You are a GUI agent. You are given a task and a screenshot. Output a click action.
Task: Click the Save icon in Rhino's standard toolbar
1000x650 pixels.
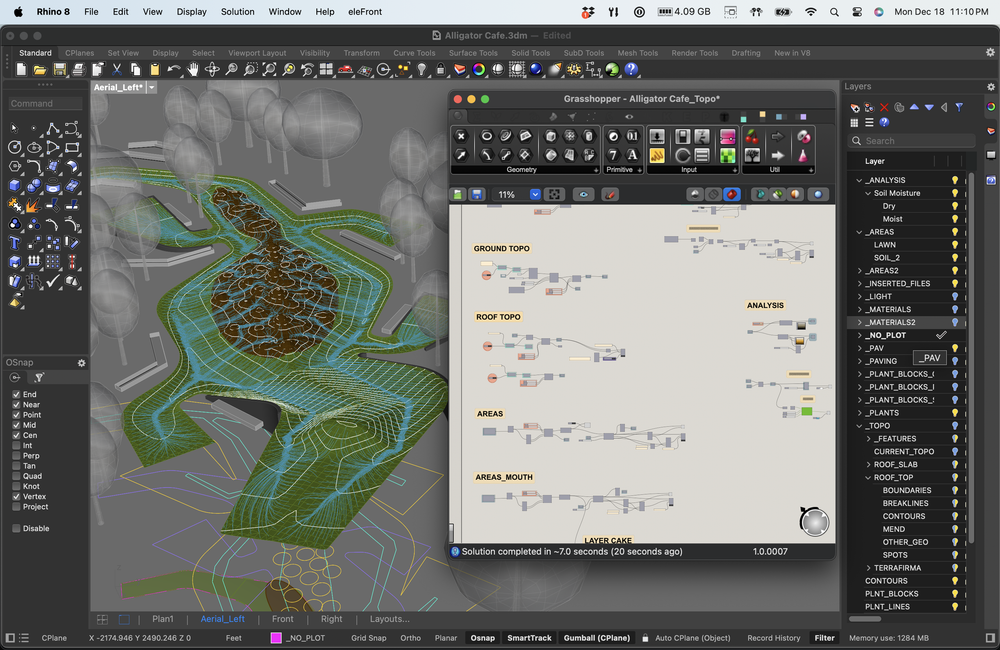click(59, 69)
